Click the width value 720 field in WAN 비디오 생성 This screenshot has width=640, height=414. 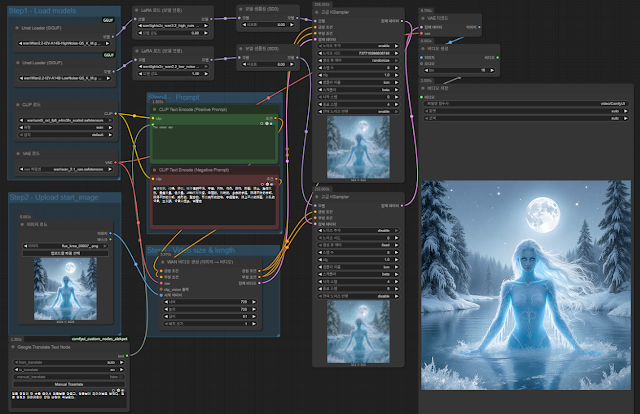click(x=210, y=302)
